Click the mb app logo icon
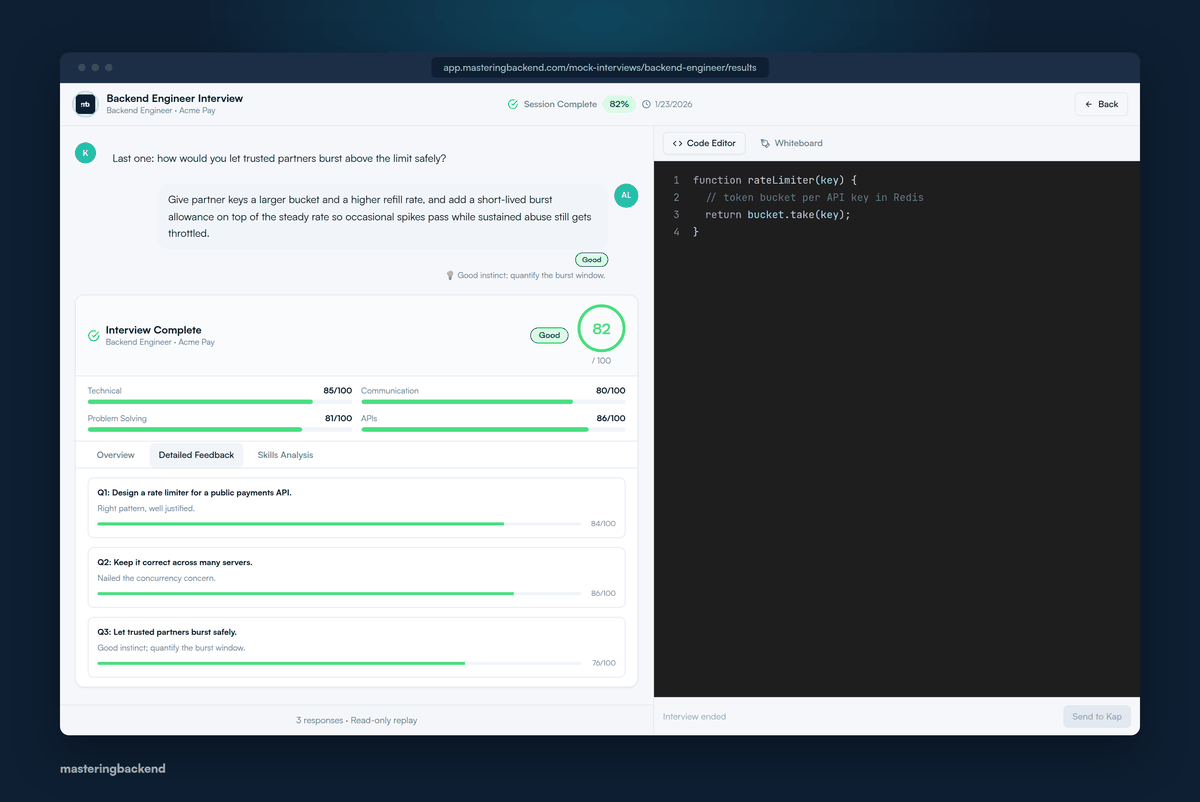 click(x=85, y=104)
